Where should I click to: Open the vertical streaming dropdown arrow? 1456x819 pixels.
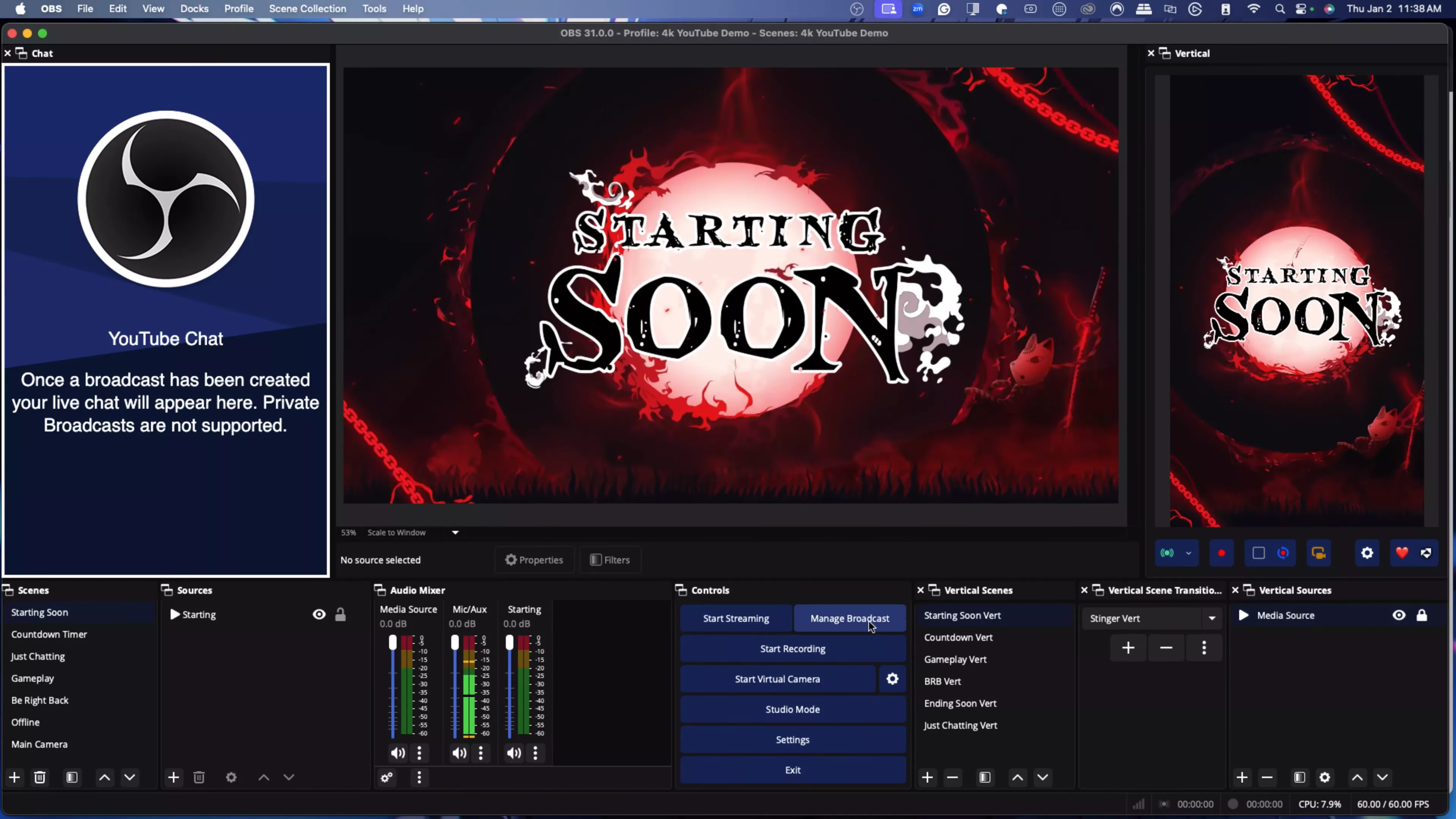point(1188,553)
